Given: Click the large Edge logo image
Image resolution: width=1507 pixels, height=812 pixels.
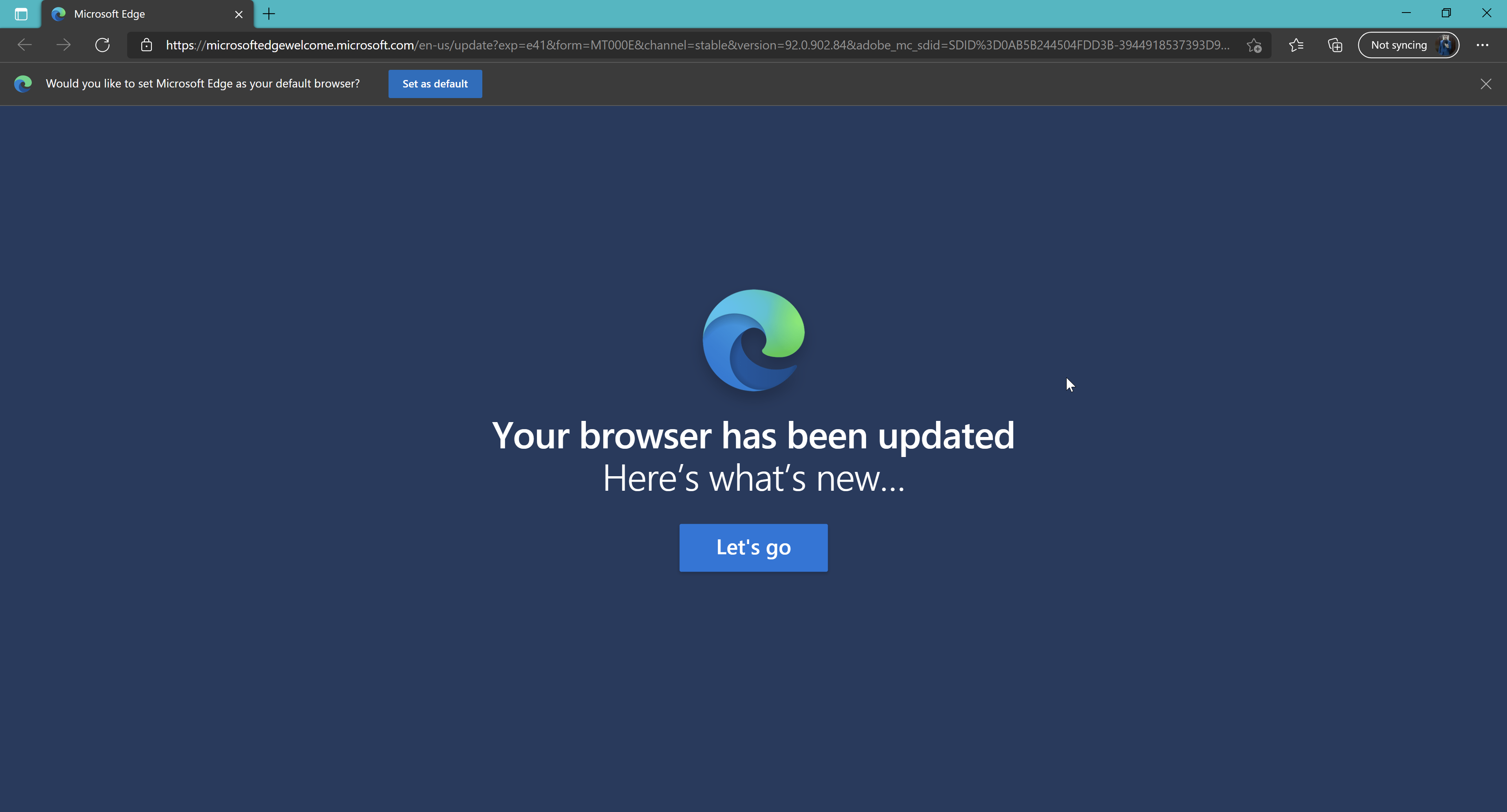Looking at the screenshot, I should [753, 340].
